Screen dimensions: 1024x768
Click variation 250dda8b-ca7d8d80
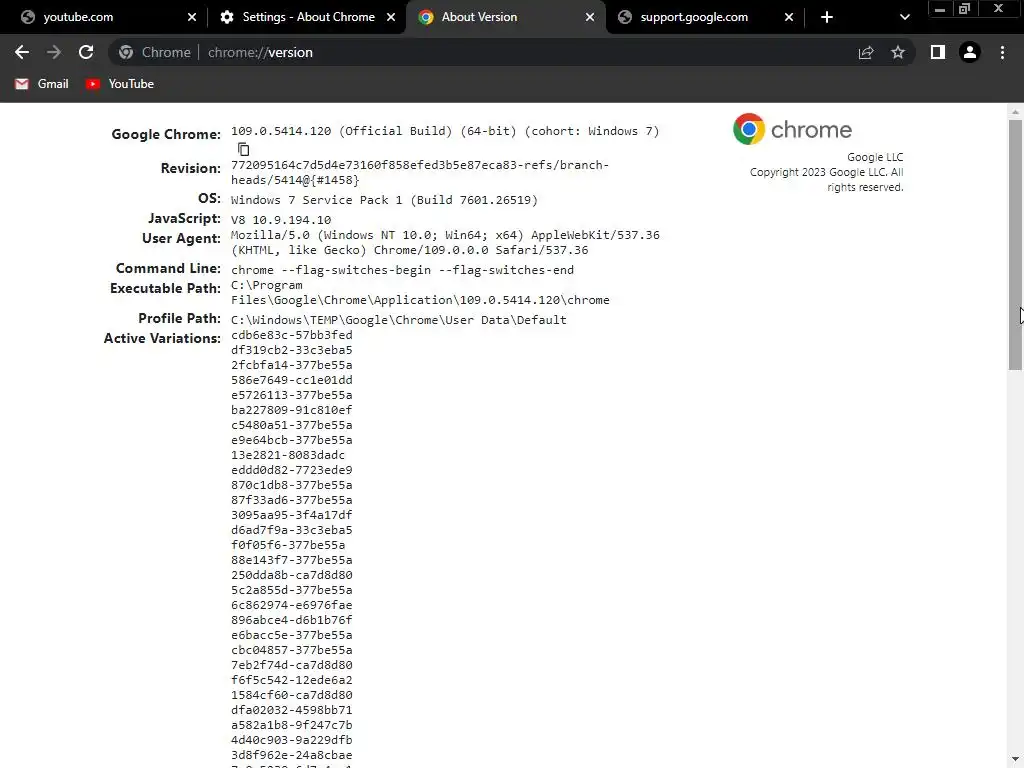coord(291,575)
